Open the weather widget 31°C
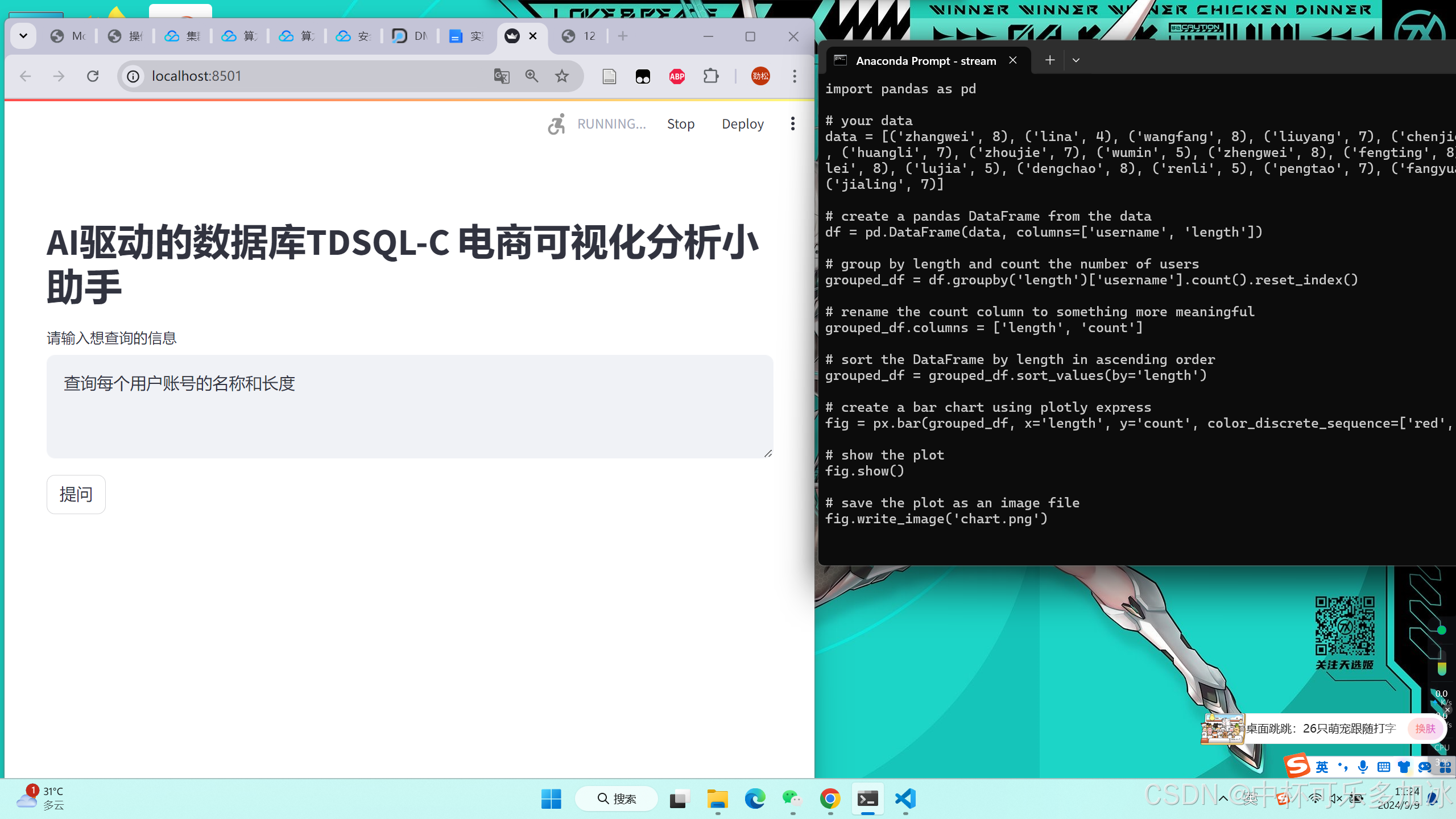The height and width of the screenshot is (819, 1456). click(41, 799)
